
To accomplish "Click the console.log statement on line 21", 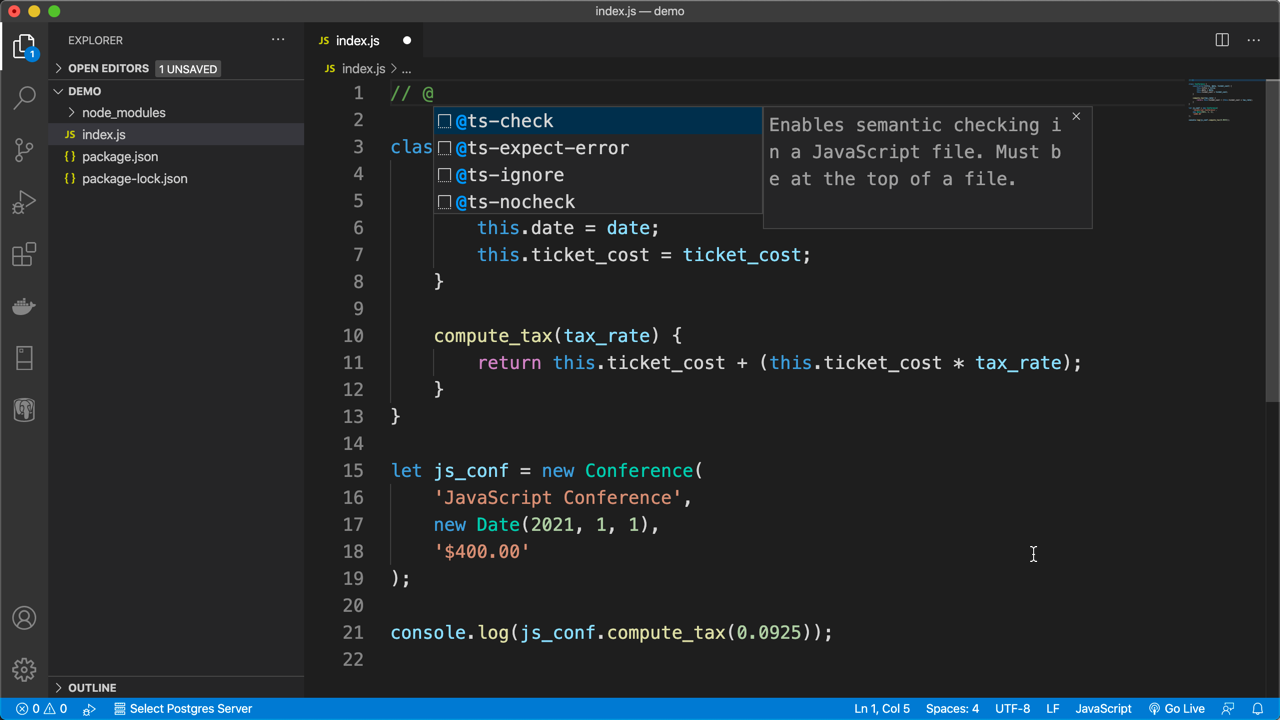I will 611,633.
